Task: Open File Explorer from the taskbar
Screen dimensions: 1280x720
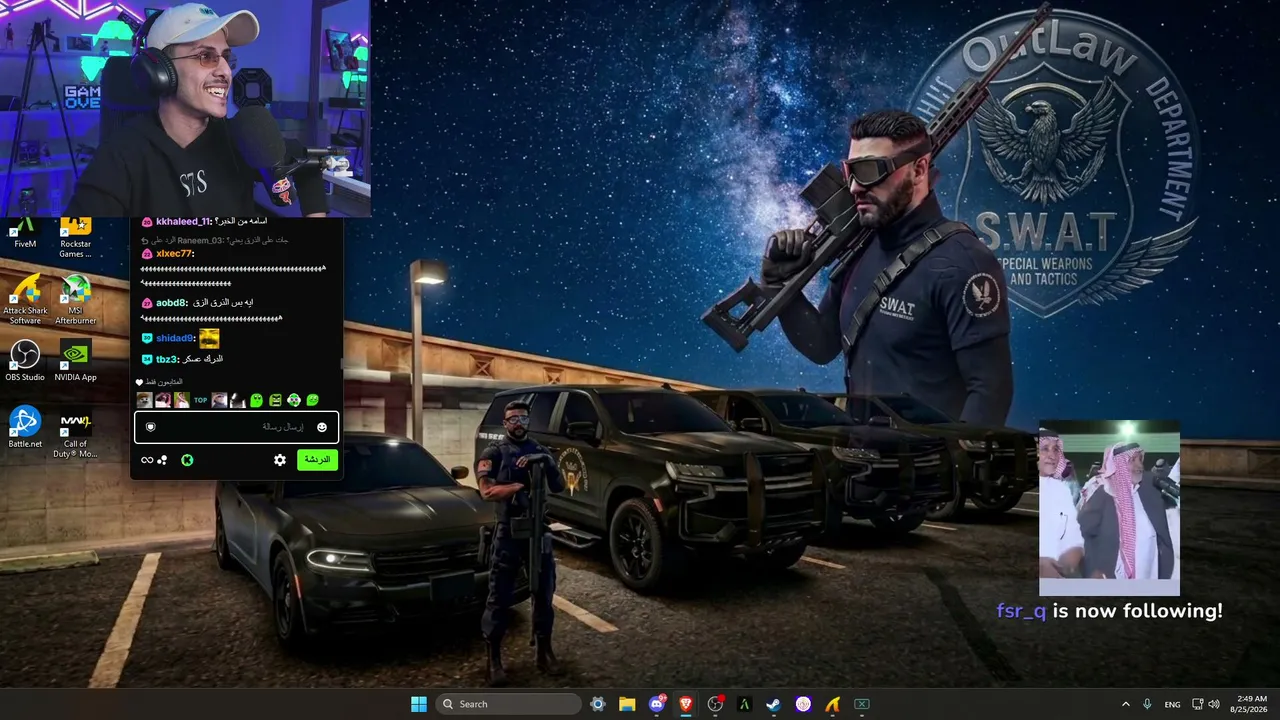Action: click(627, 704)
